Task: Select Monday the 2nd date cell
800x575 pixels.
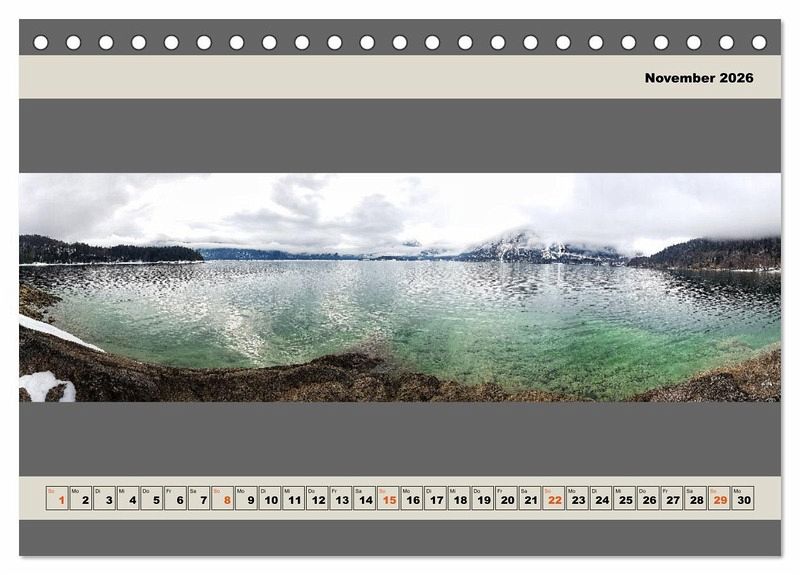Action: 81,498
